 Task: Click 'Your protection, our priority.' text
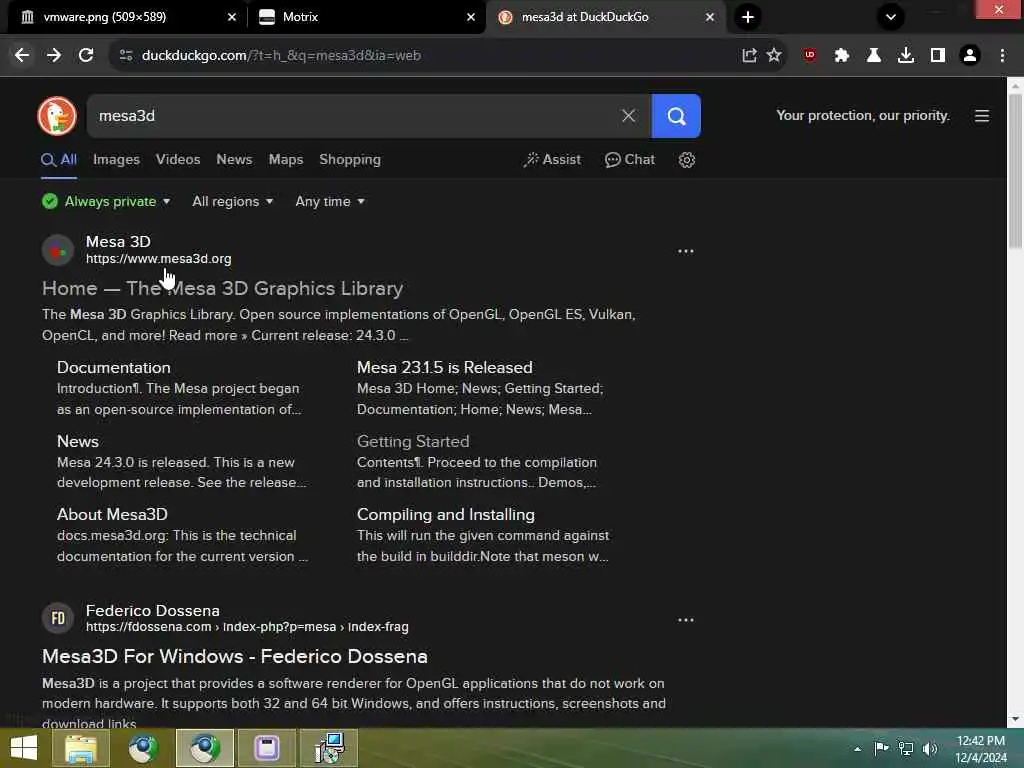[863, 116]
